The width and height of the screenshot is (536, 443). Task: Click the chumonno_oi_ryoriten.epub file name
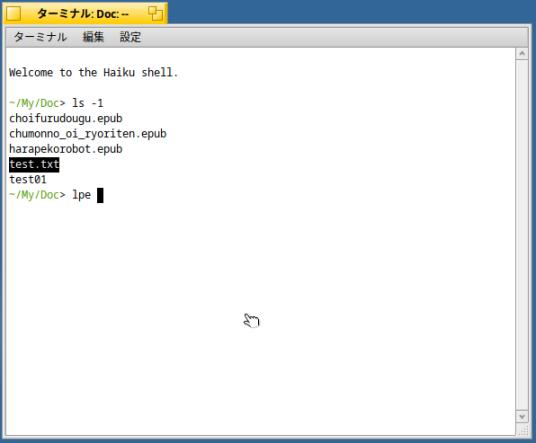[88, 134]
